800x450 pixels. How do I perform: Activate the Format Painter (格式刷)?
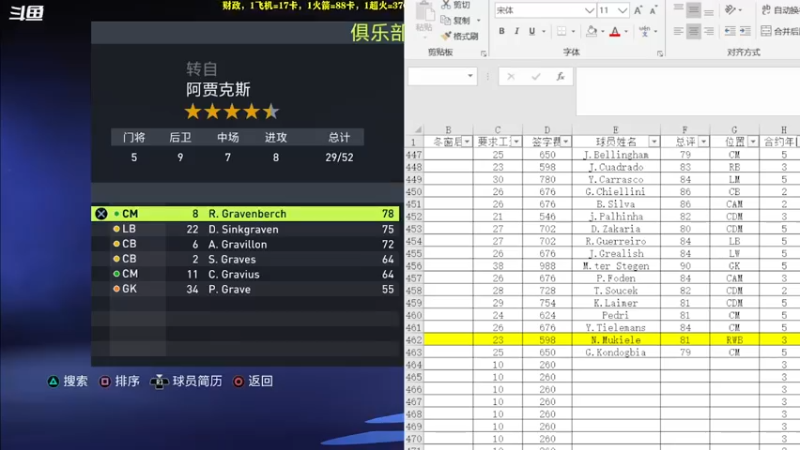(x=460, y=36)
